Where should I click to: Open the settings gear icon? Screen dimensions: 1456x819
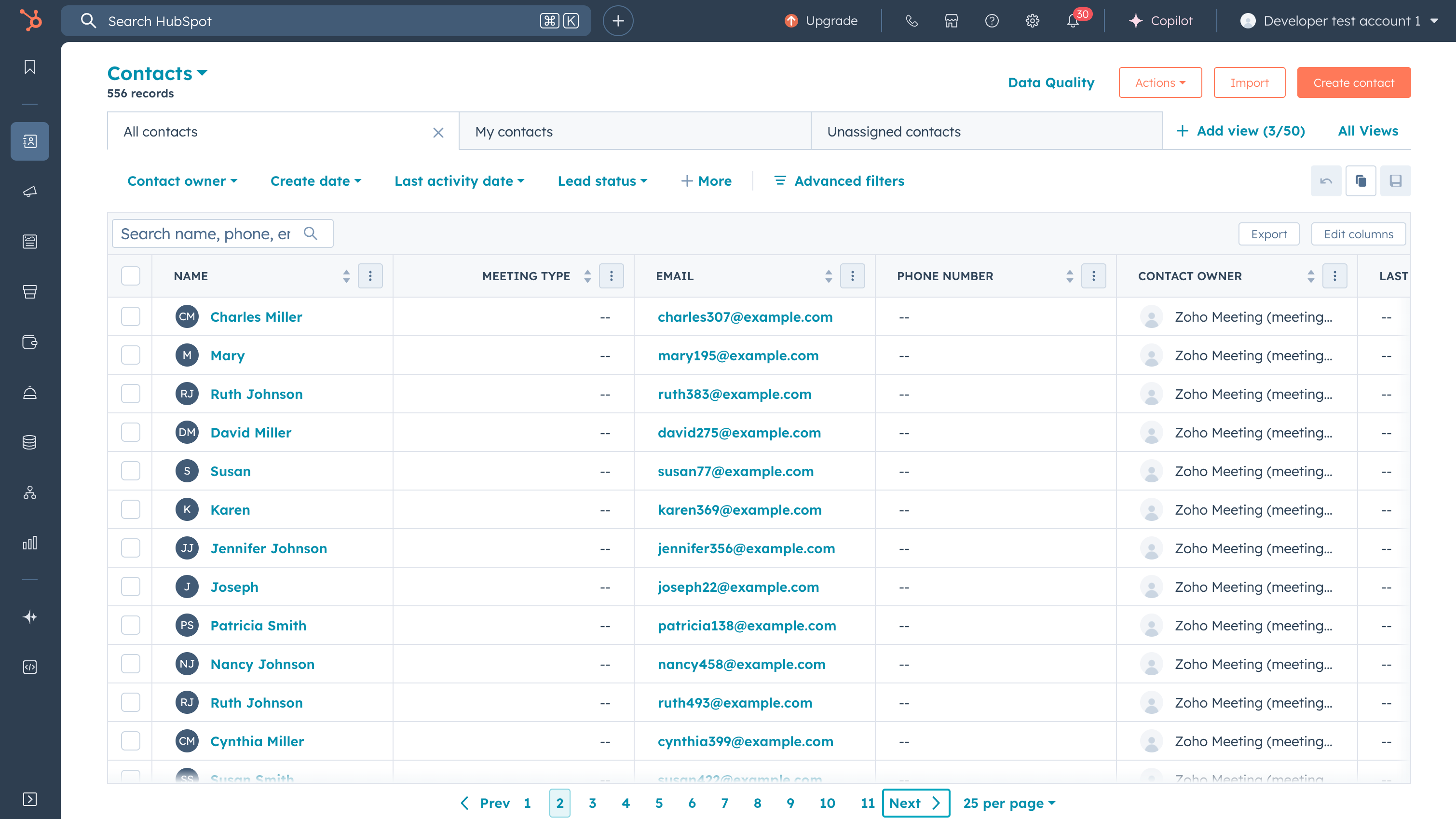click(1032, 21)
